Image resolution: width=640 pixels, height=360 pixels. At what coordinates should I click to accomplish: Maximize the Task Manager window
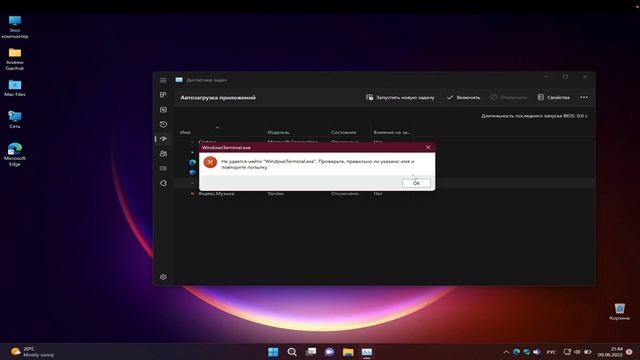pos(565,77)
